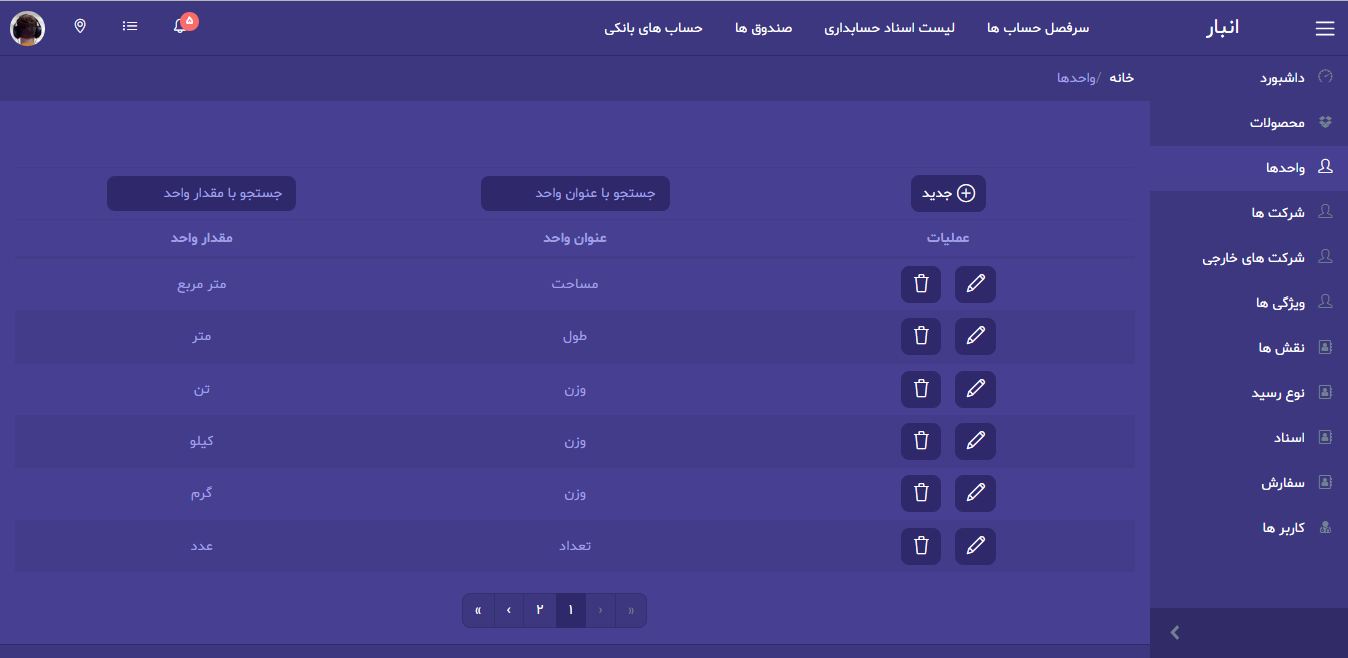
Task: Edit the وزن / گرم row
Action: click(x=975, y=493)
